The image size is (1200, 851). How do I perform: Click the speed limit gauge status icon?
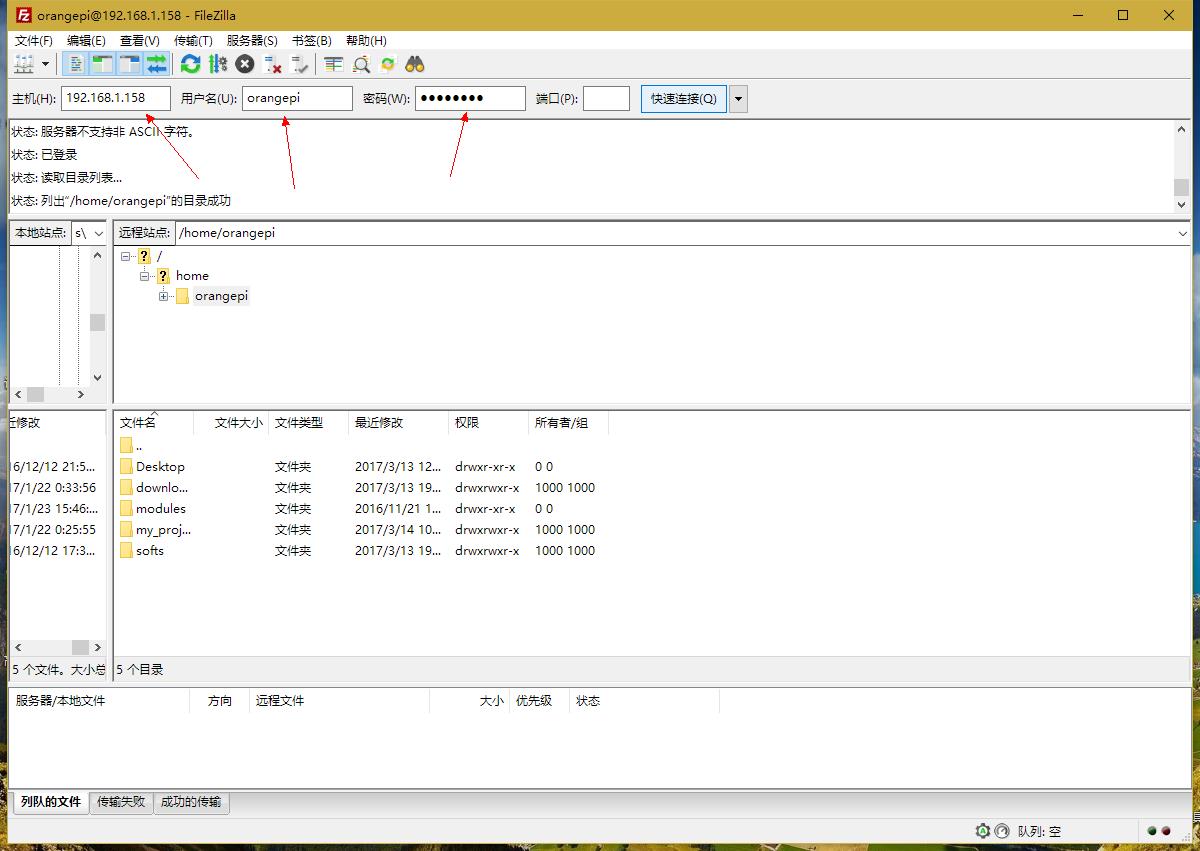[x=1002, y=831]
